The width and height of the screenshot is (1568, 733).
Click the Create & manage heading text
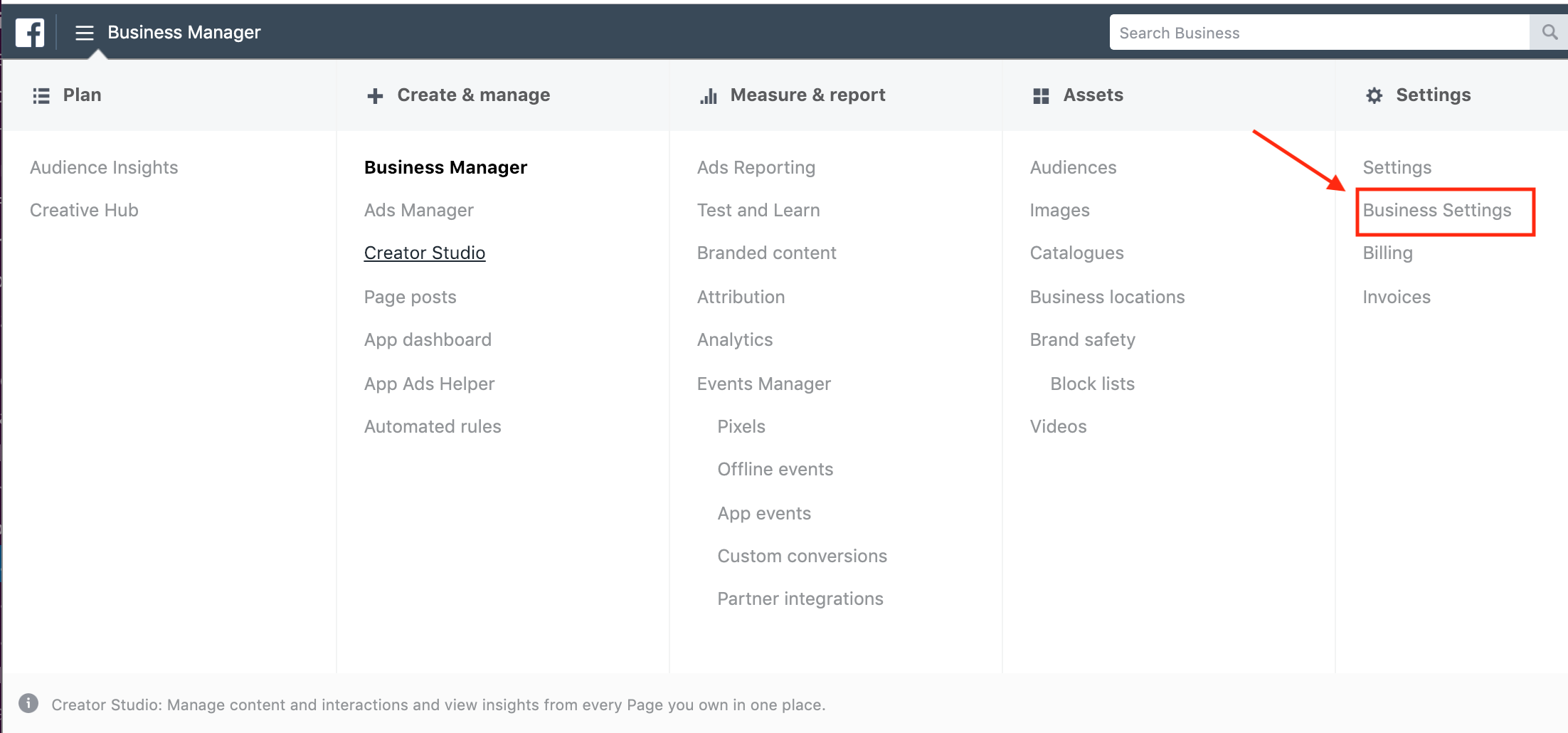(473, 95)
